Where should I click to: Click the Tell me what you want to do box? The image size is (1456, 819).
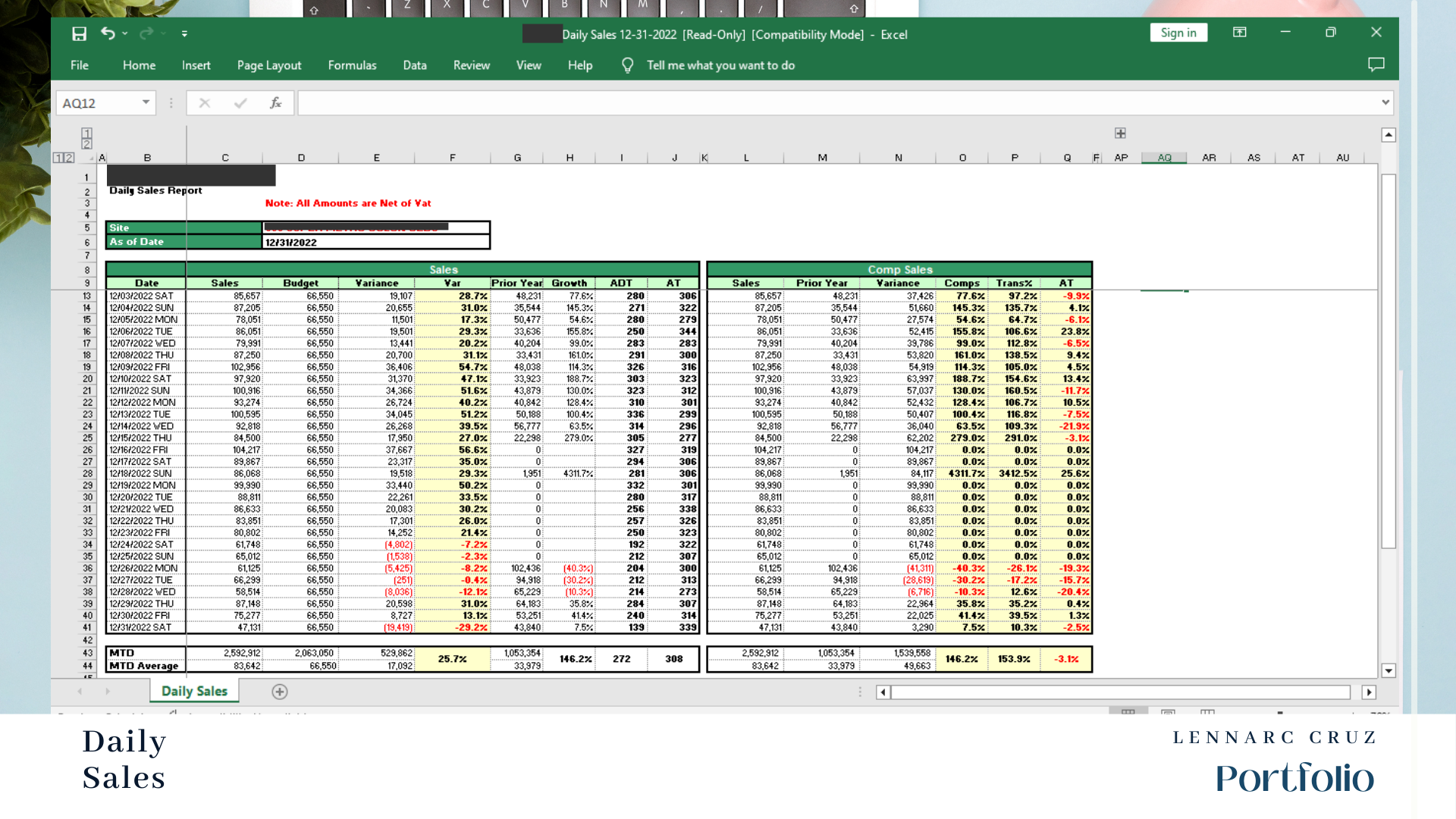(x=720, y=65)
